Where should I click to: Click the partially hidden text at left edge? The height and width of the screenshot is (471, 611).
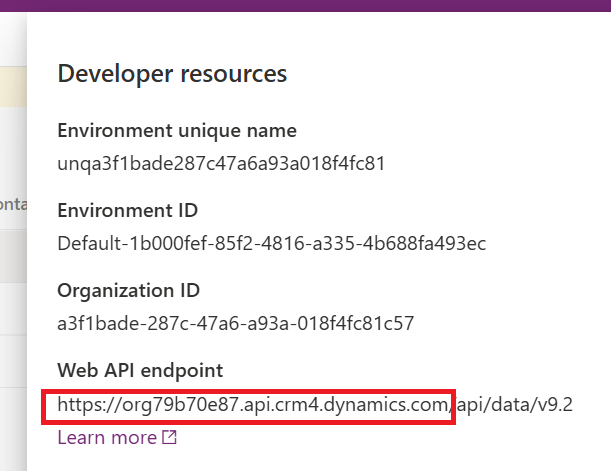(12, 203)
